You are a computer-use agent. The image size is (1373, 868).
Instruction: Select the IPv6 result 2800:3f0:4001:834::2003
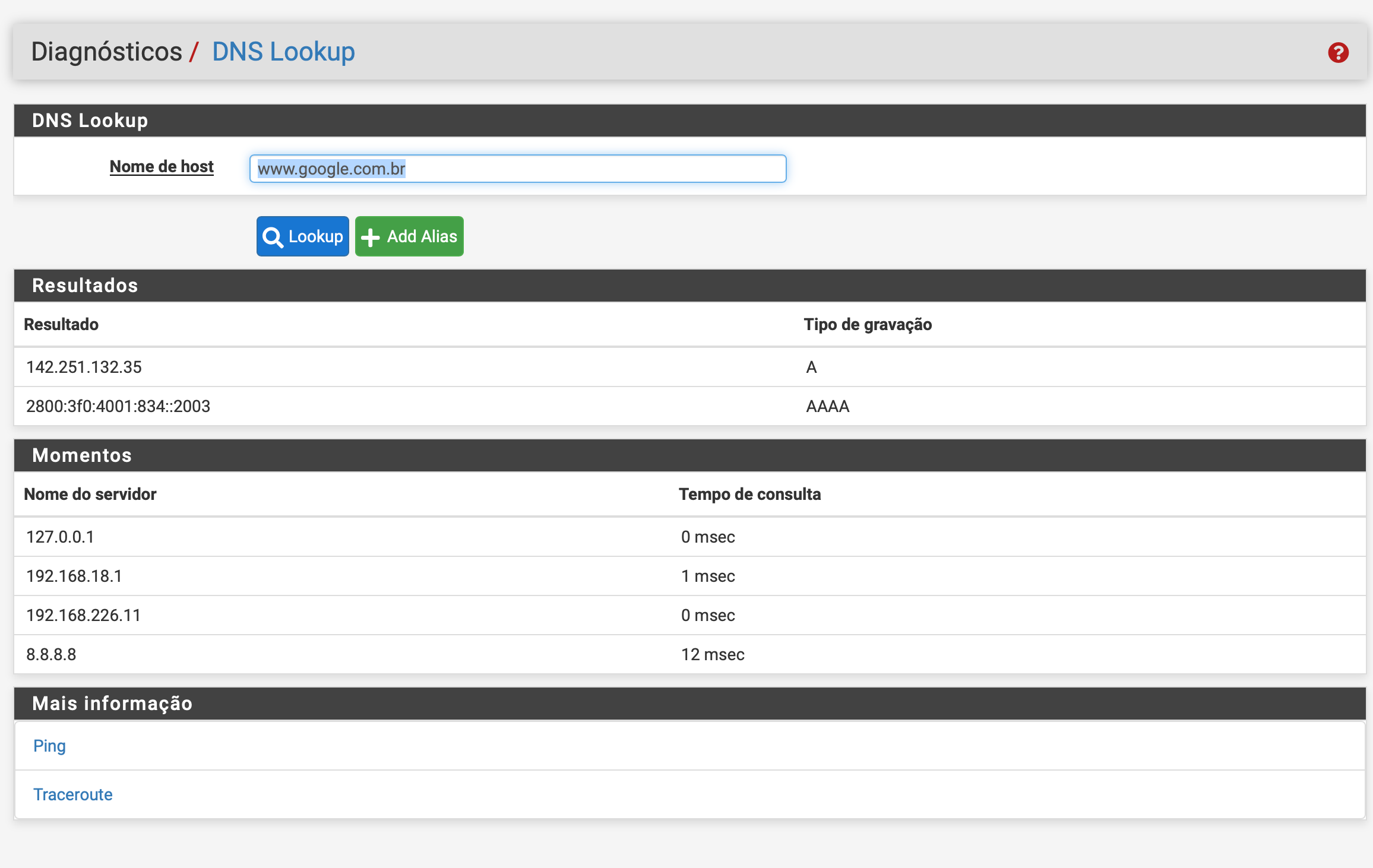[x=118, y=406]
